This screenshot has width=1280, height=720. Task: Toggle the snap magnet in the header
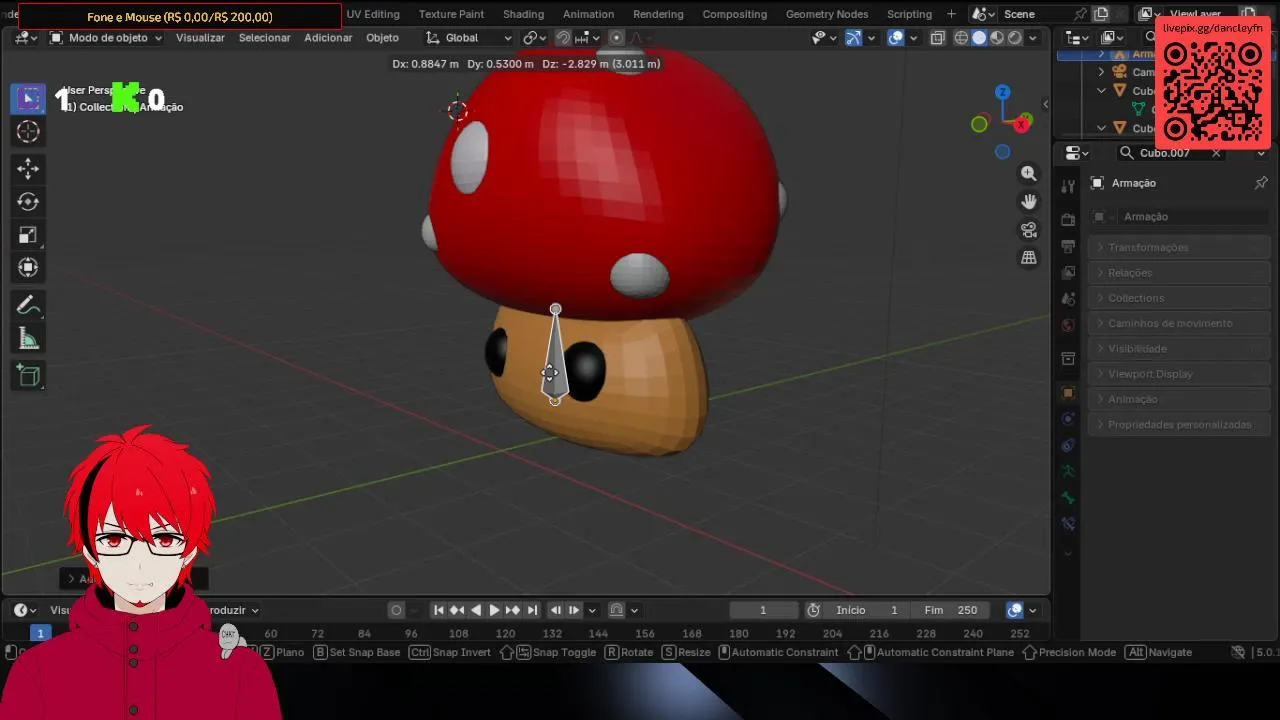(x=563, y=38)
